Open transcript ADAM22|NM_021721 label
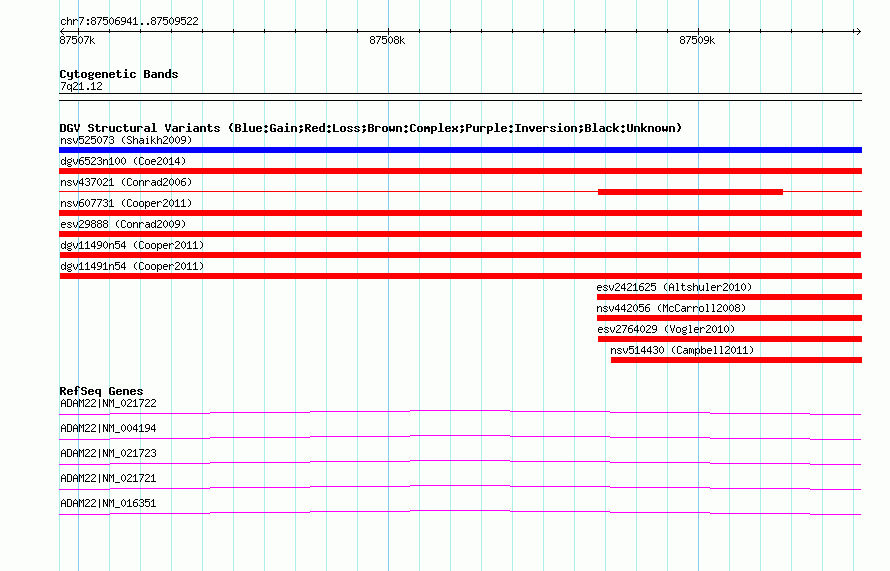The height and width of the screenshot is (571, 890). [108, 478]
